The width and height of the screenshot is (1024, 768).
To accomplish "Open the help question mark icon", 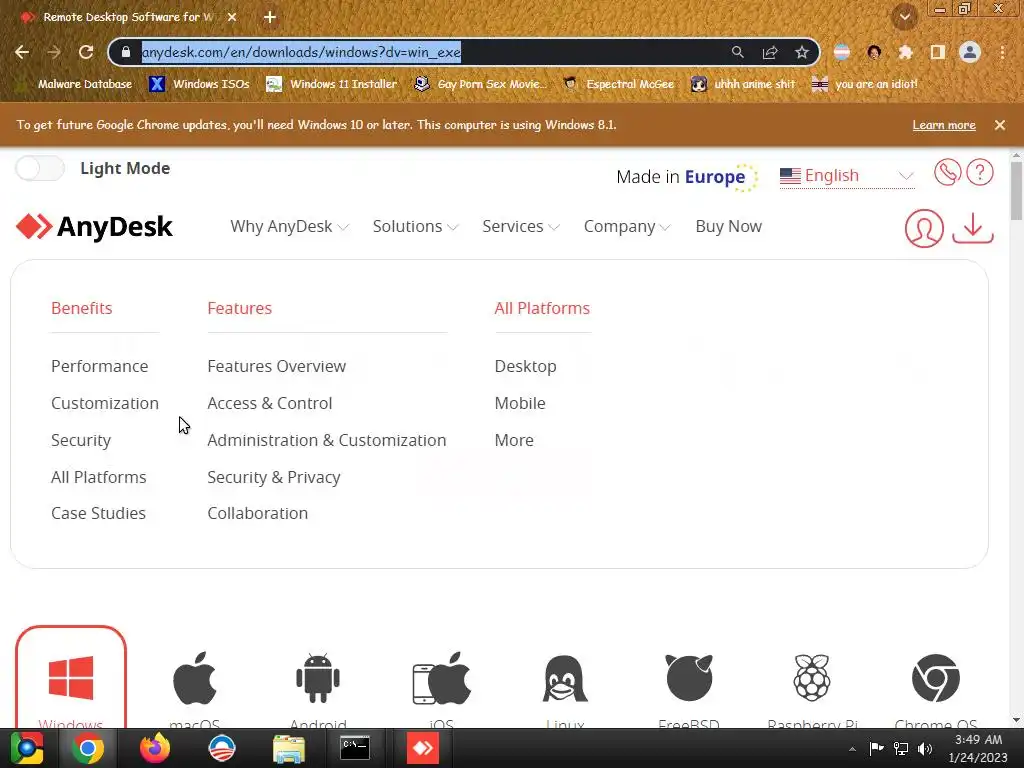I will (980, 173).
